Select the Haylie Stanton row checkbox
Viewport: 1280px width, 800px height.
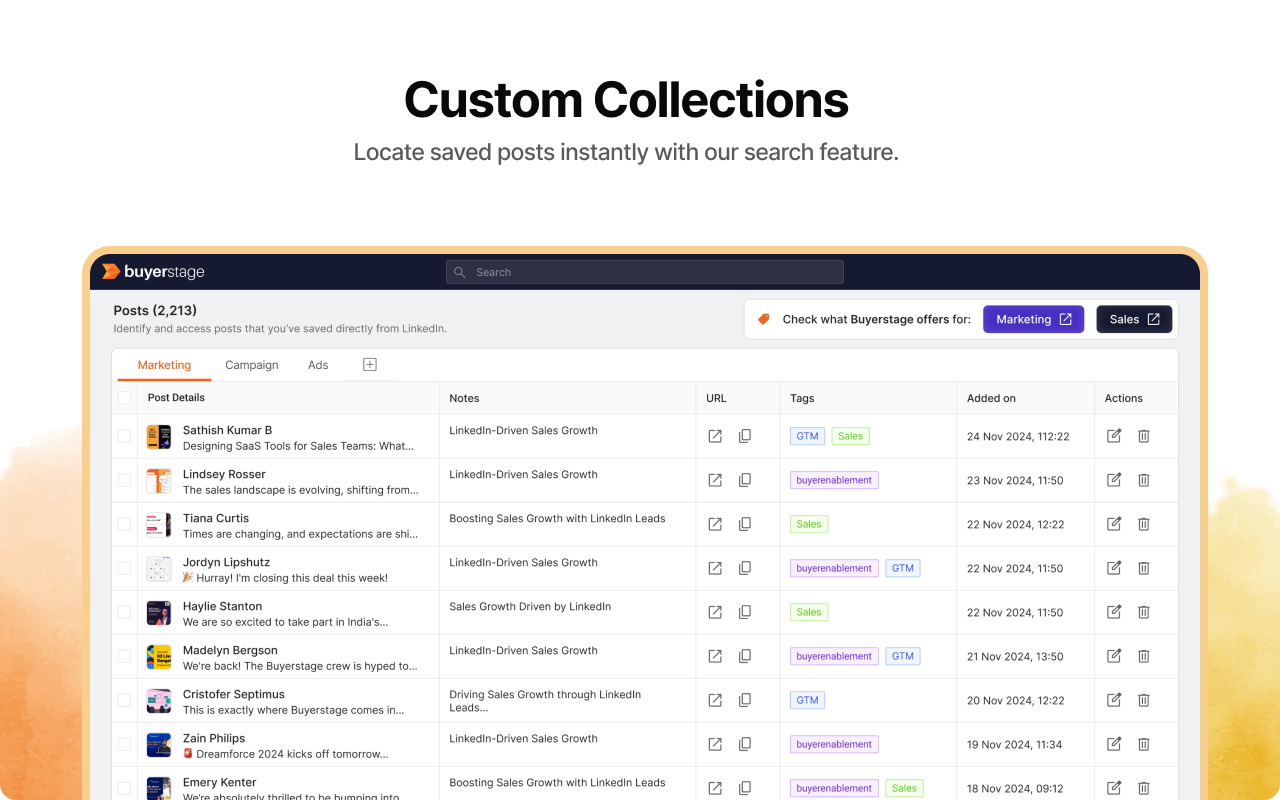[124, 612]
